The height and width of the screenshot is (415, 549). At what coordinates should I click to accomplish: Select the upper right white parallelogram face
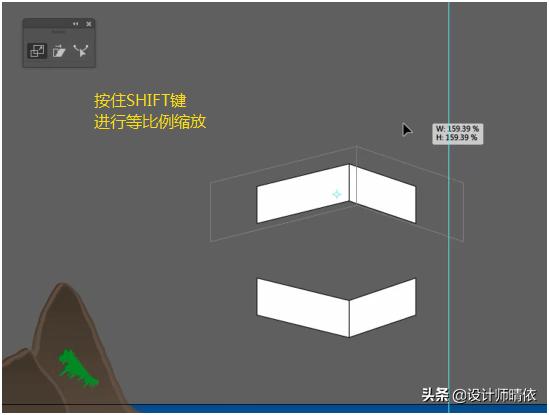point(386,195)
